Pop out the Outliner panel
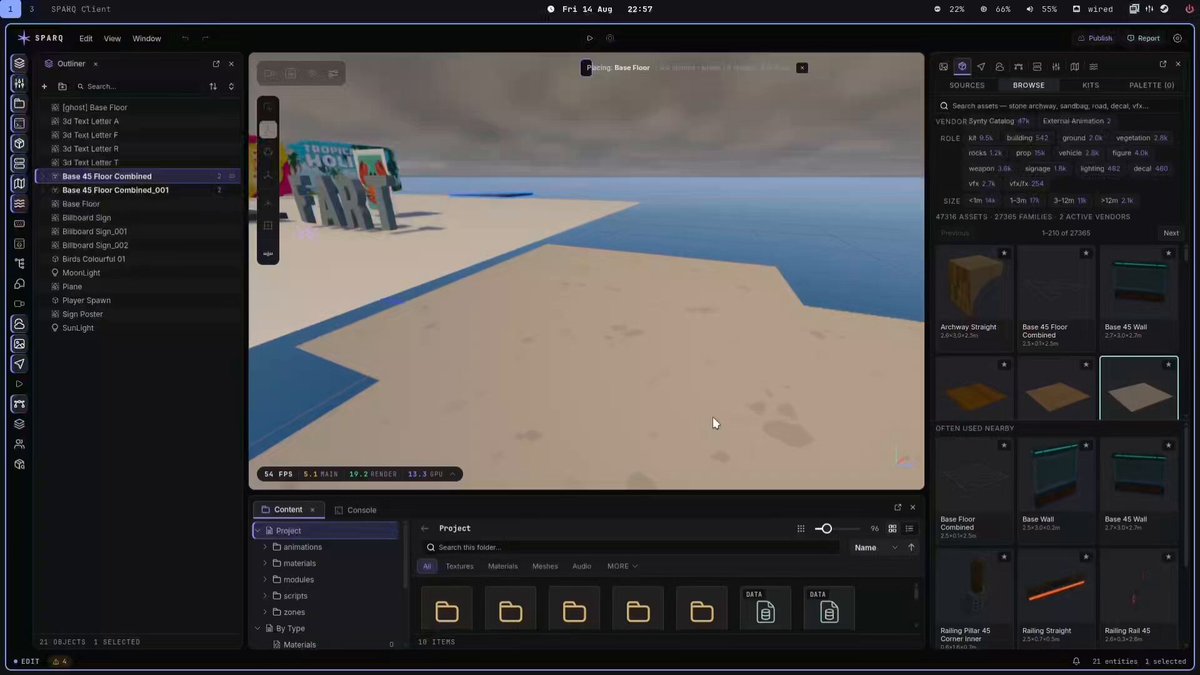The height and width of the screenshot is (675, 1200). 216,64
